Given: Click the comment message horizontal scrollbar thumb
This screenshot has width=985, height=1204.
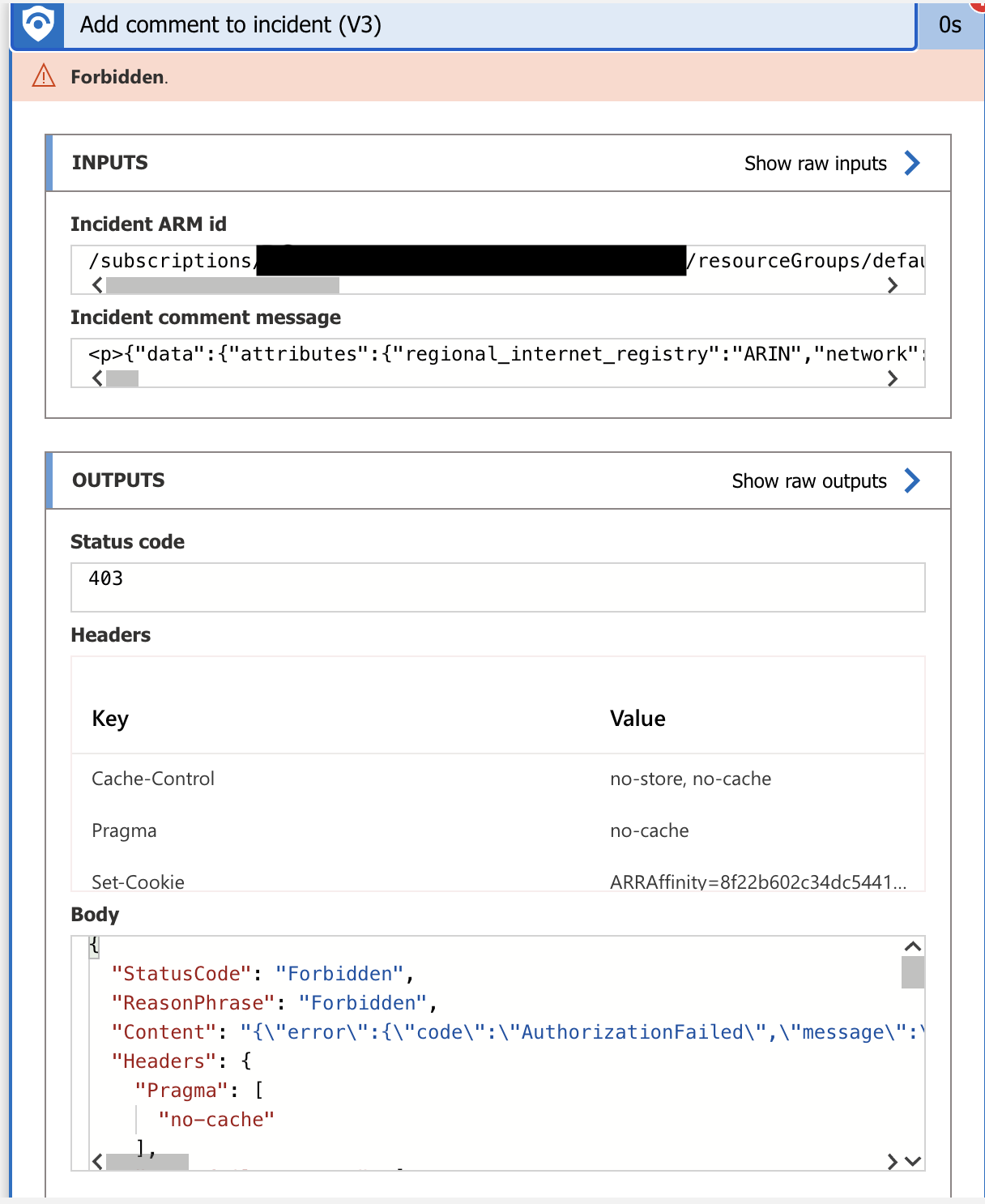Looking at the screenshot, I should click(122, 378).
